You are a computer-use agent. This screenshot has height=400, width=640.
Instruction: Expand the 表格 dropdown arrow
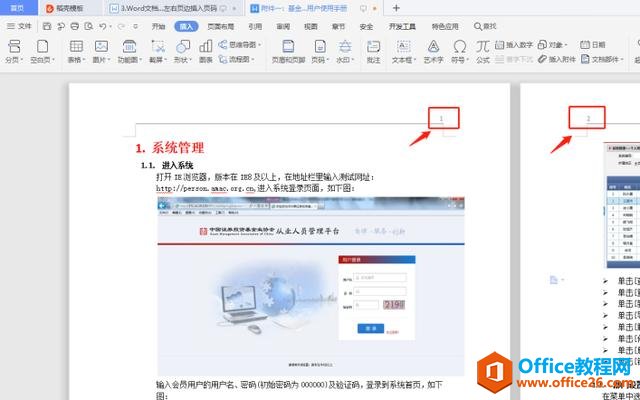pos(84,60)
